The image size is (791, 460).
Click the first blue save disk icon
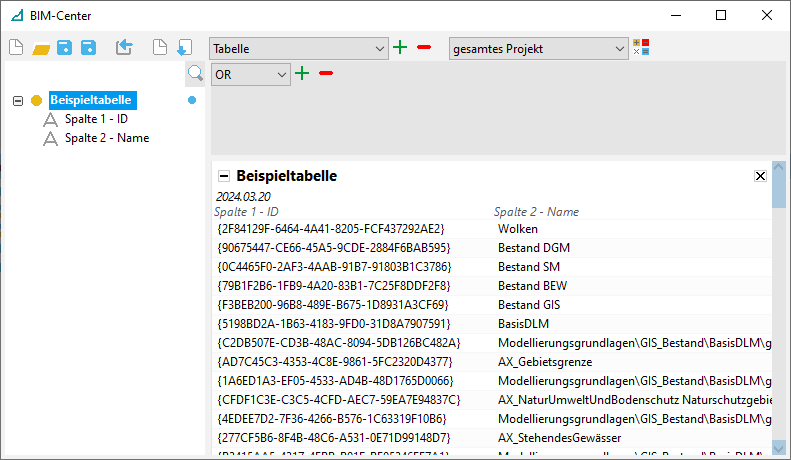pos(64,47)
